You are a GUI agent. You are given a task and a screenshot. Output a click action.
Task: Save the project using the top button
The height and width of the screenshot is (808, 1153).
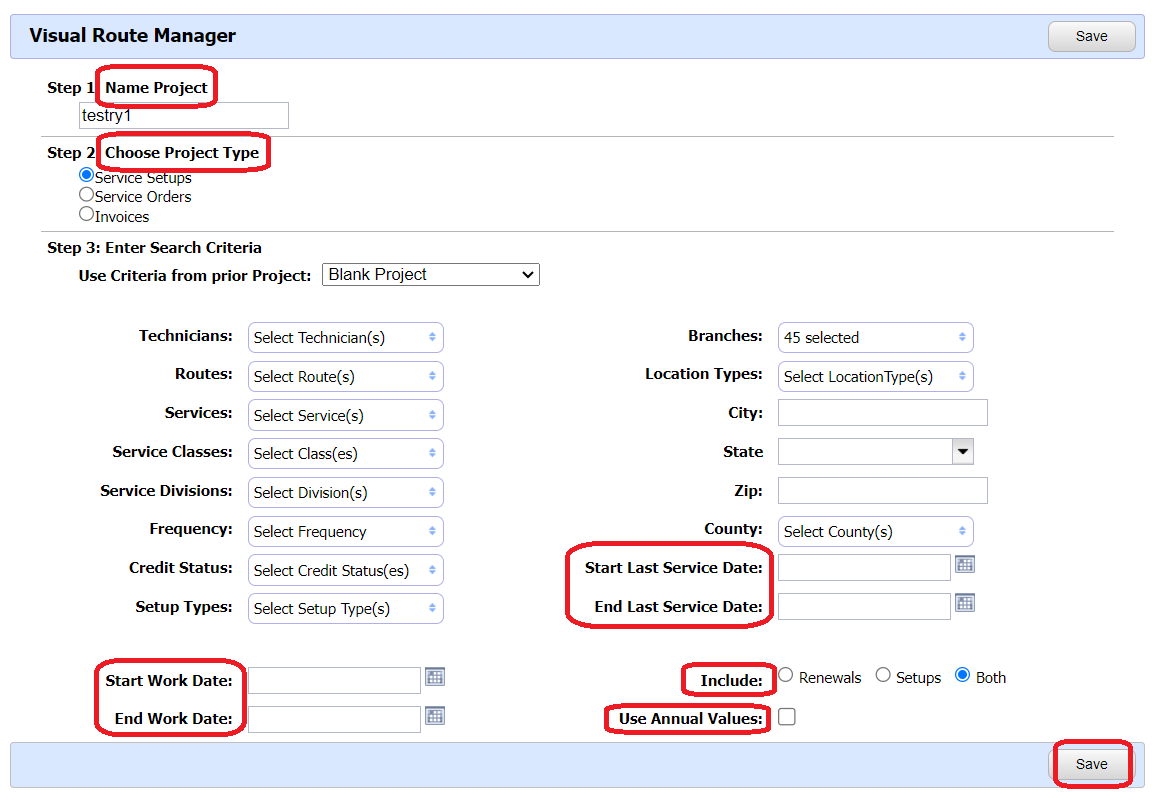(x=1091, y=36)
